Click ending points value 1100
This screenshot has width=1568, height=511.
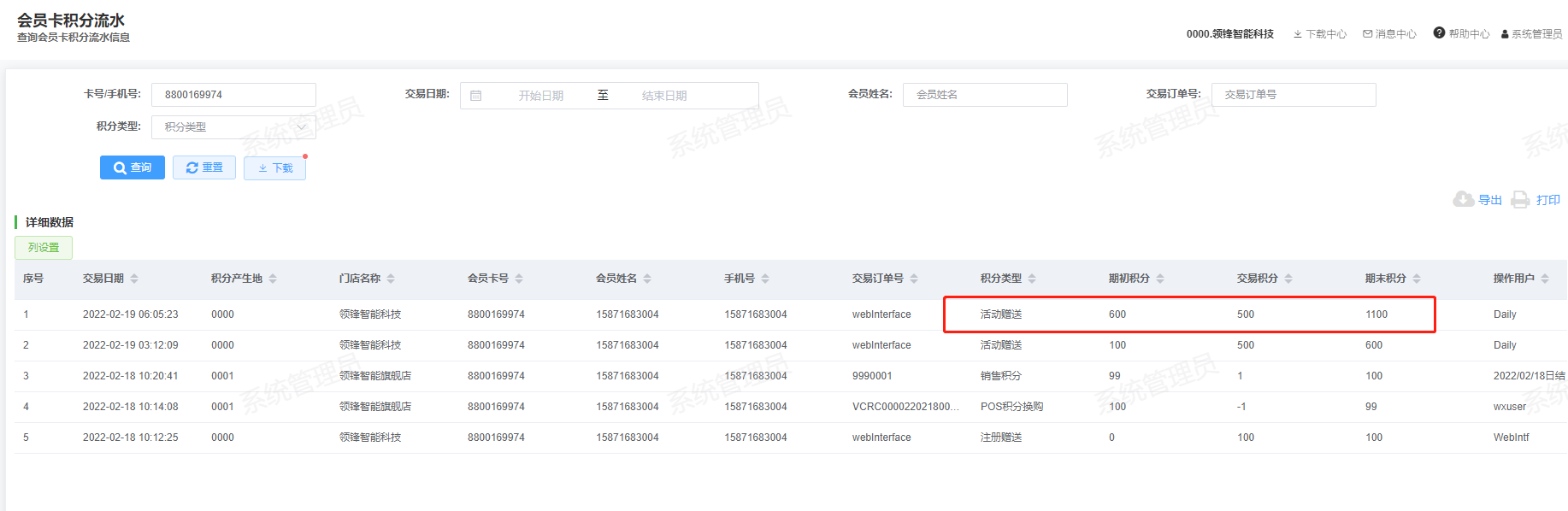coord(1376,314)
